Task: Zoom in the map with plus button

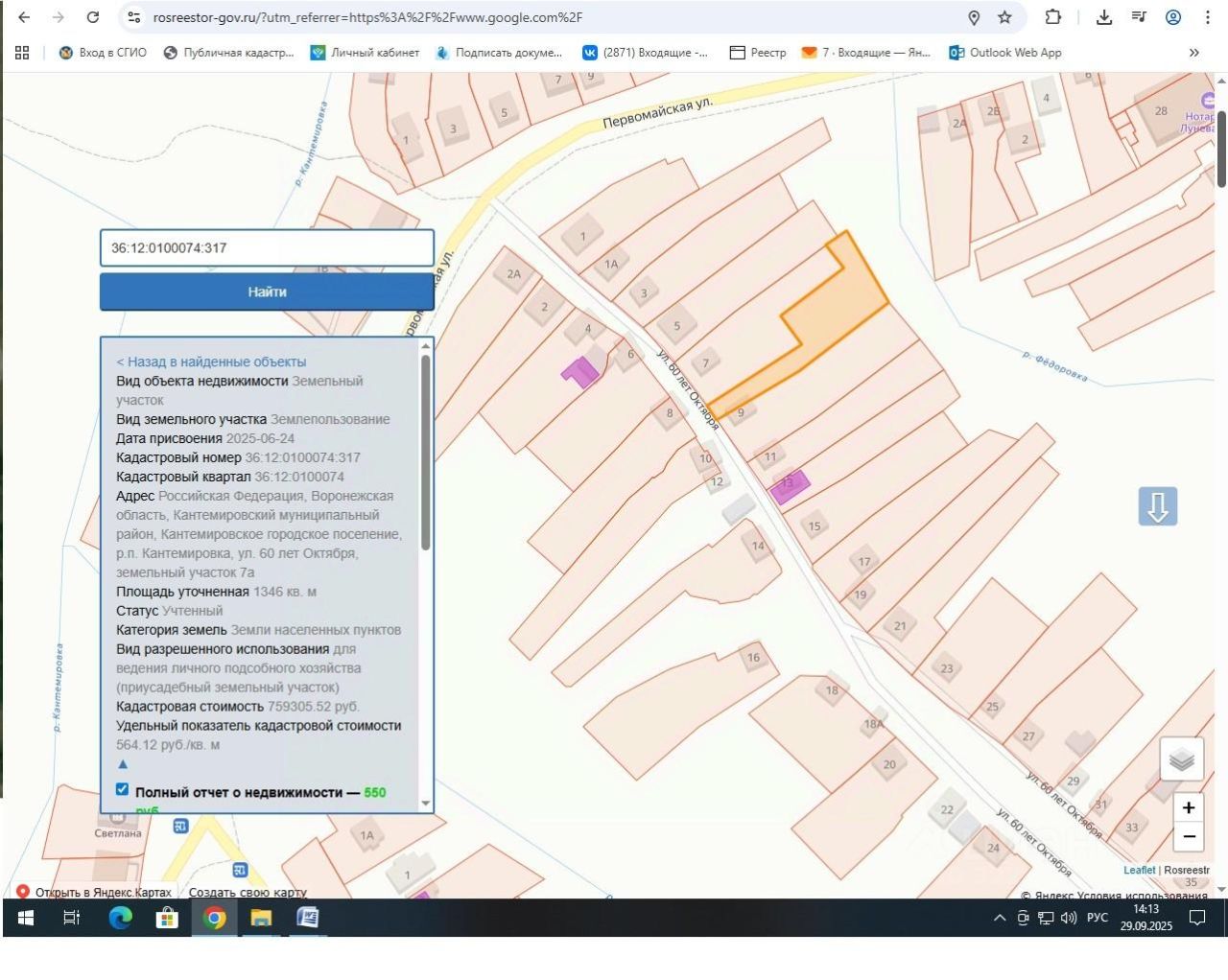Action: coord(1188,807)
